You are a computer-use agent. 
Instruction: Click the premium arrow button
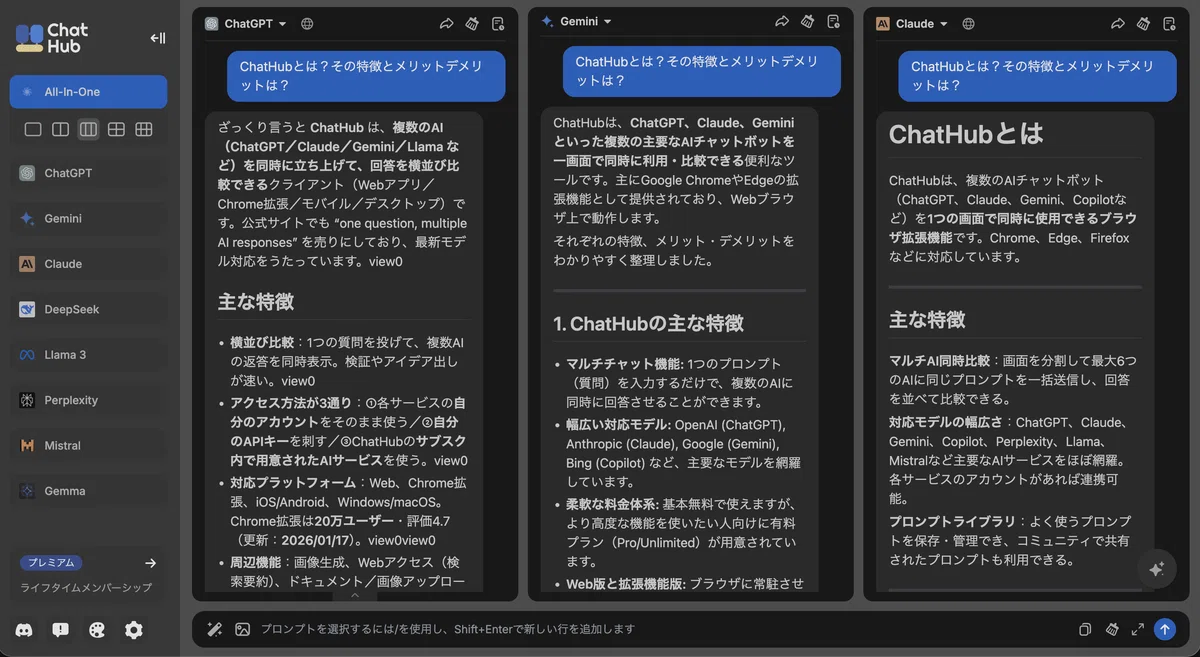point(150,563)
